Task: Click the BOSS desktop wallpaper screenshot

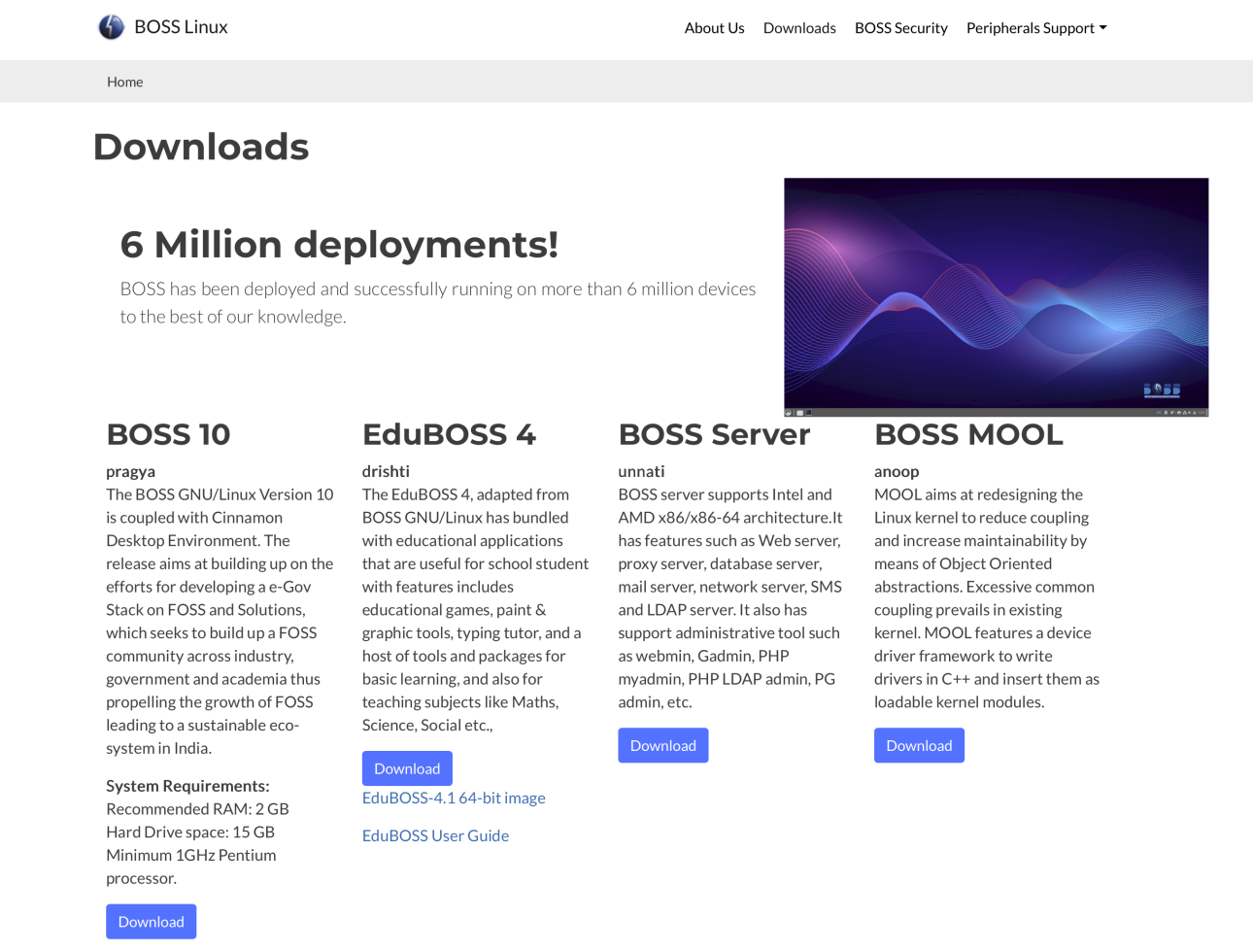Action: click(997, 297)
